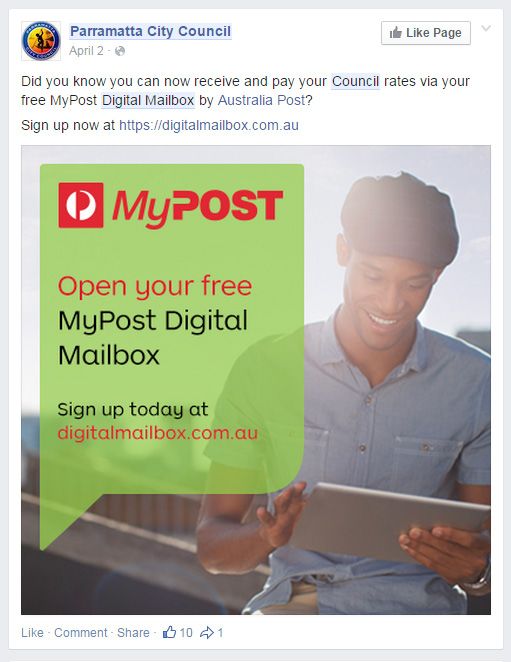This screenshot has width=511, height=662.
Task: Click the share arrow count icon
Action: pyautogui.click(x=207, y=632)
